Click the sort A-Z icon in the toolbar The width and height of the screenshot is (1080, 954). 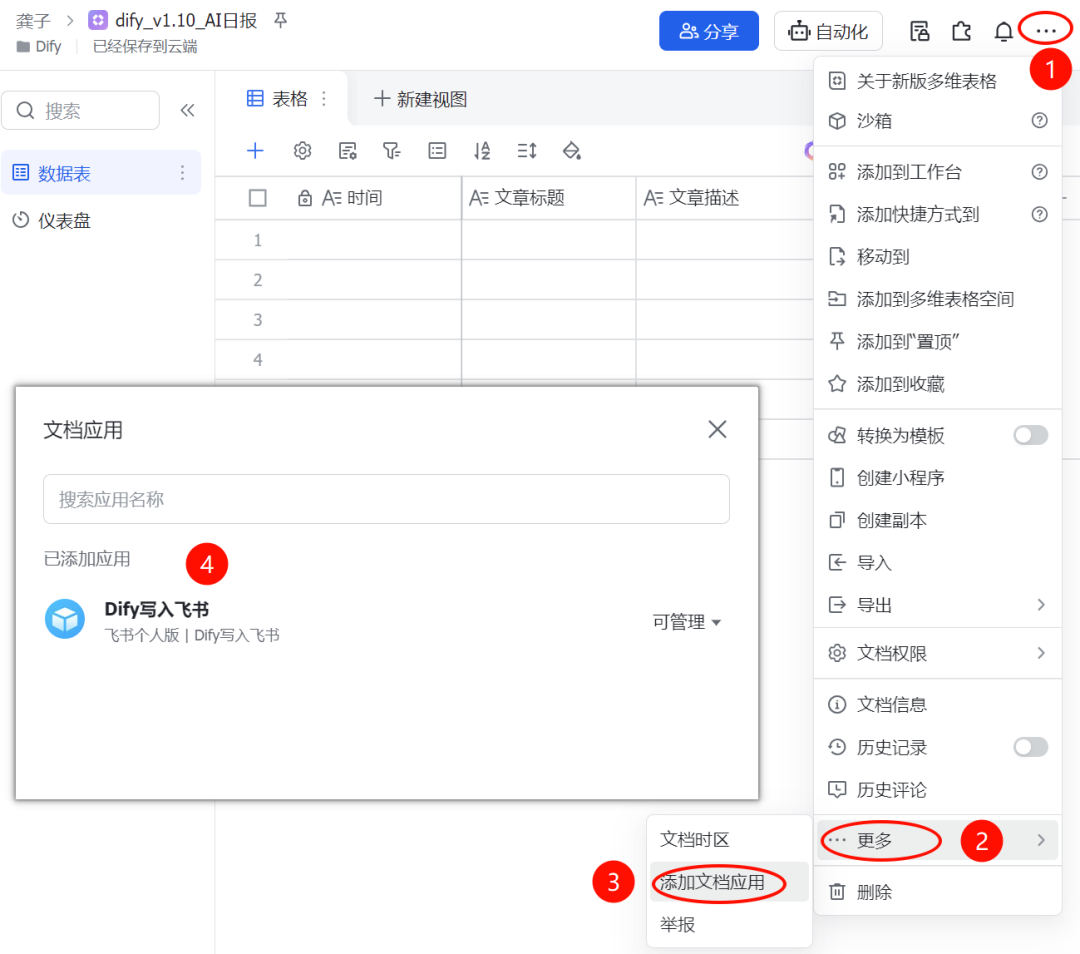481,150
